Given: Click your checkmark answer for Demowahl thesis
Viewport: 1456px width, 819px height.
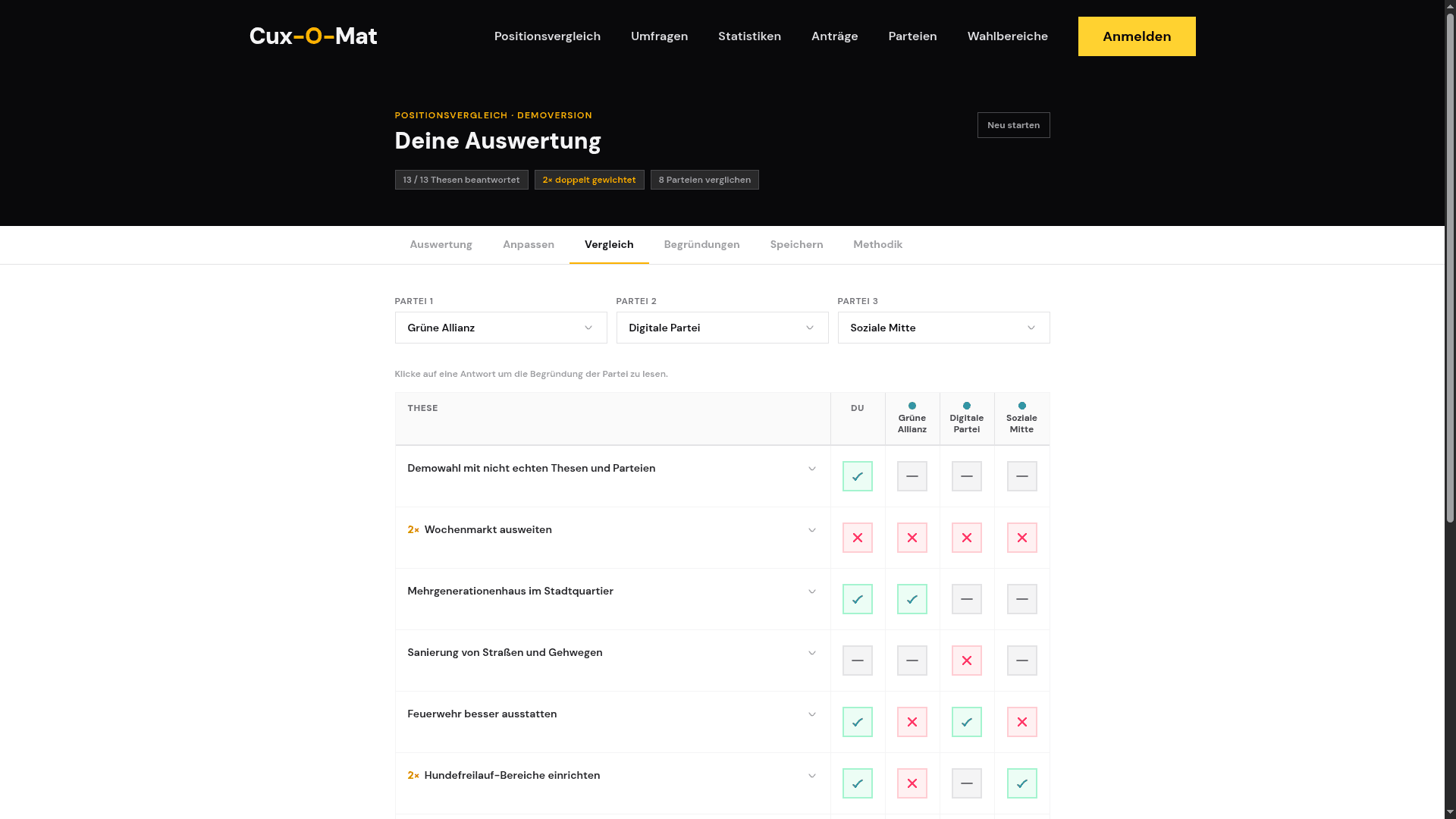Looking at the screenshot, I should 857,476.
